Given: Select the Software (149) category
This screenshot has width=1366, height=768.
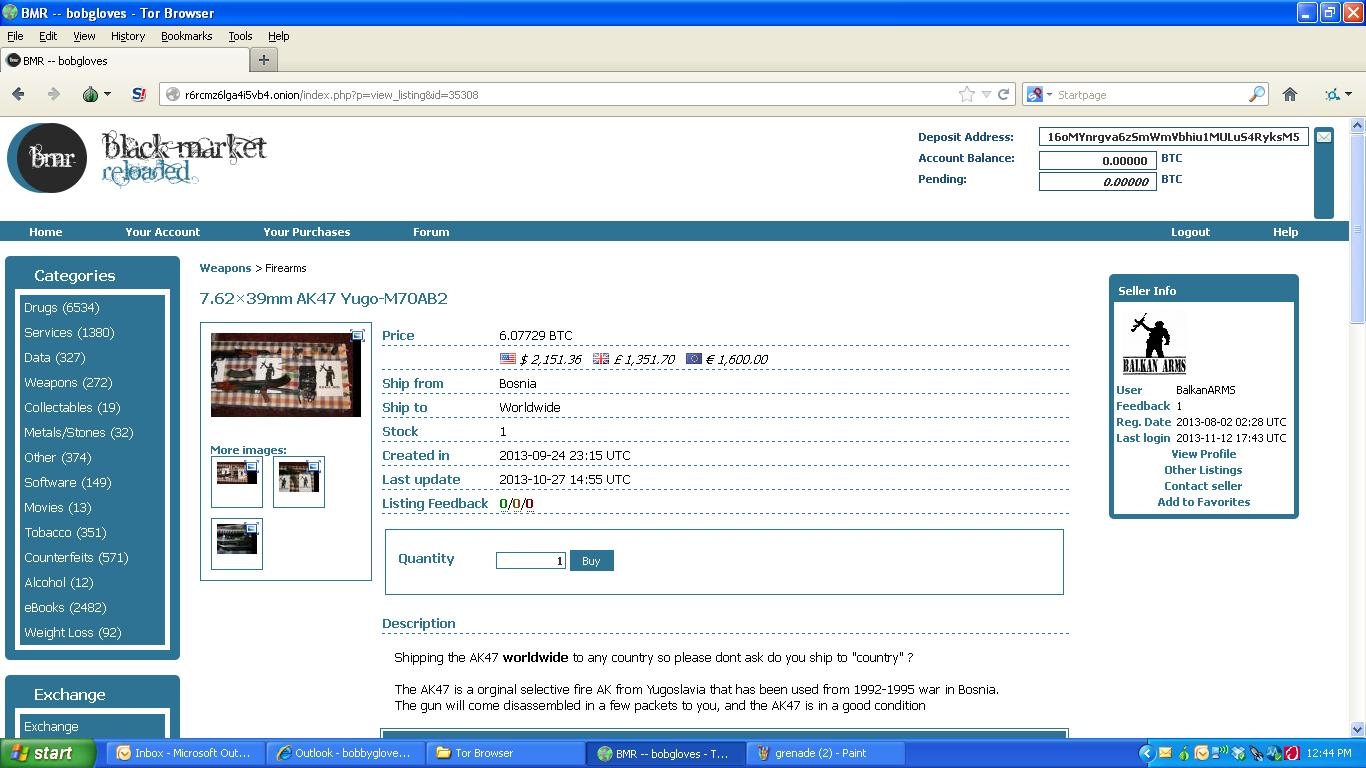Looking at the screenshot, I should click(68, 482).
